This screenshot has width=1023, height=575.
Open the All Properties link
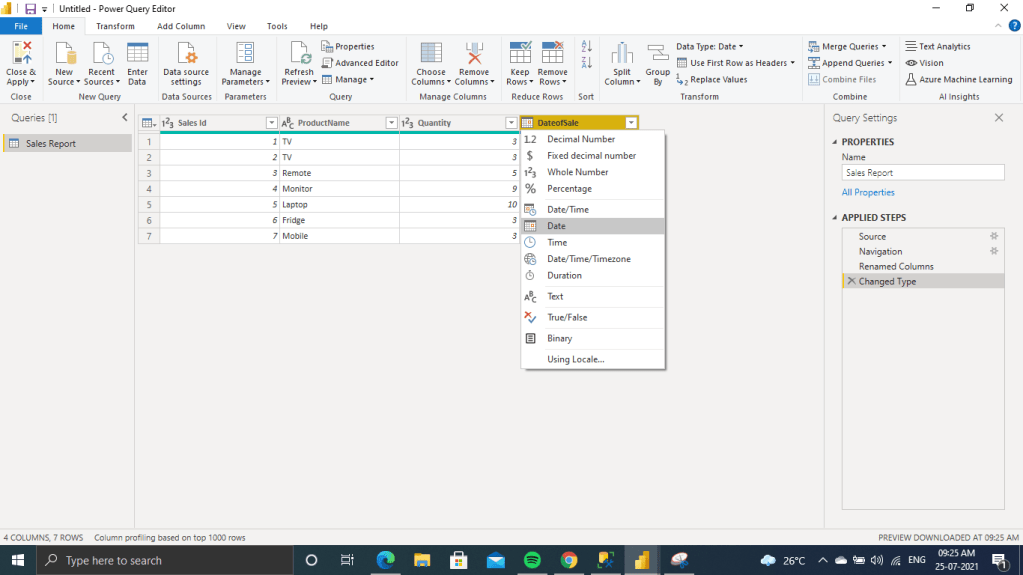[x=868, y=192]
